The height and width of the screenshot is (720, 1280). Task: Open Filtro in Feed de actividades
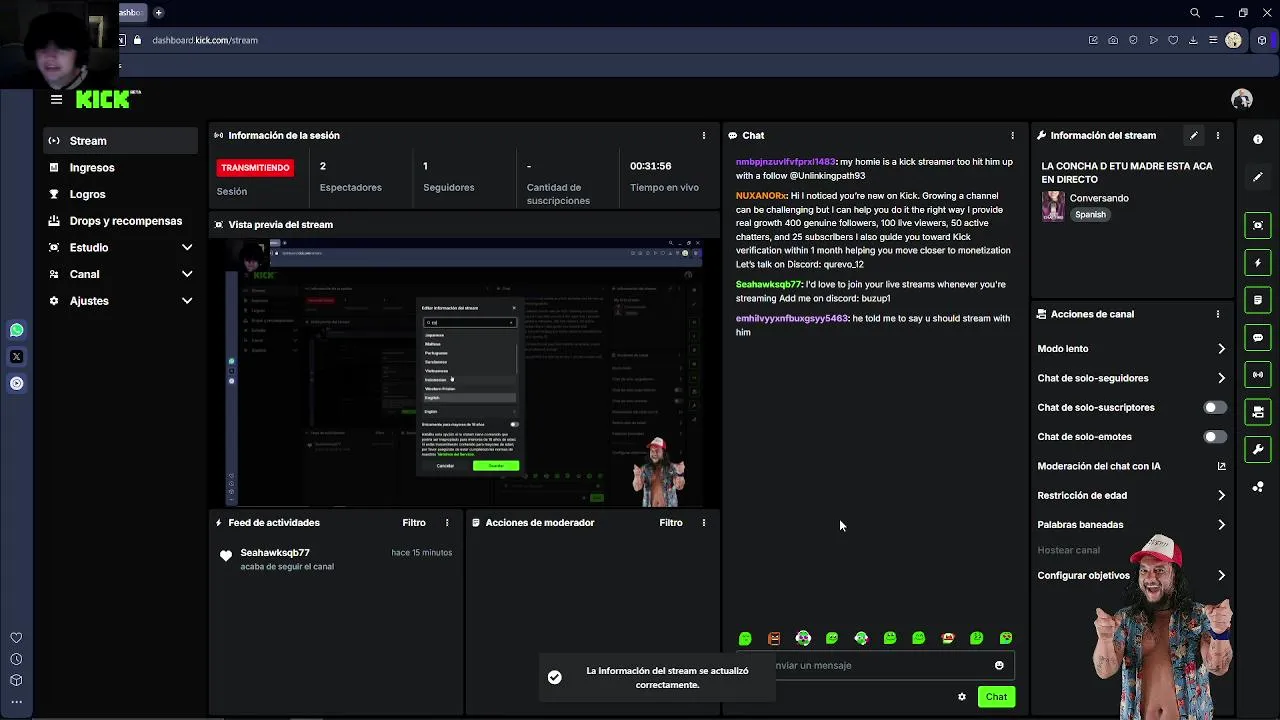pyautogui.click(x=414, y=522)
